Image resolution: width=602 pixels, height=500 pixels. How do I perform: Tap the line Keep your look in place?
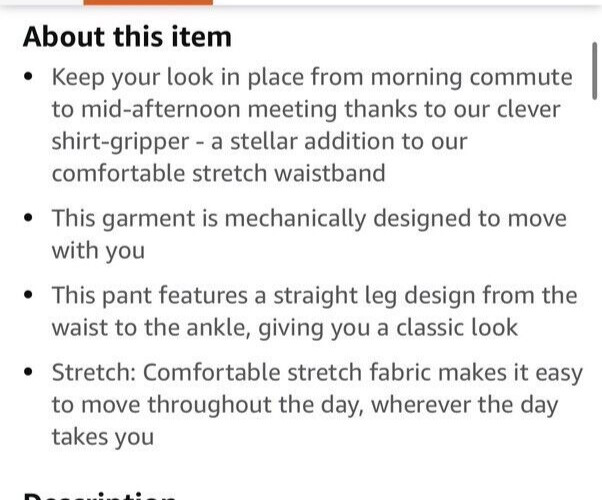tap(312, 77)
